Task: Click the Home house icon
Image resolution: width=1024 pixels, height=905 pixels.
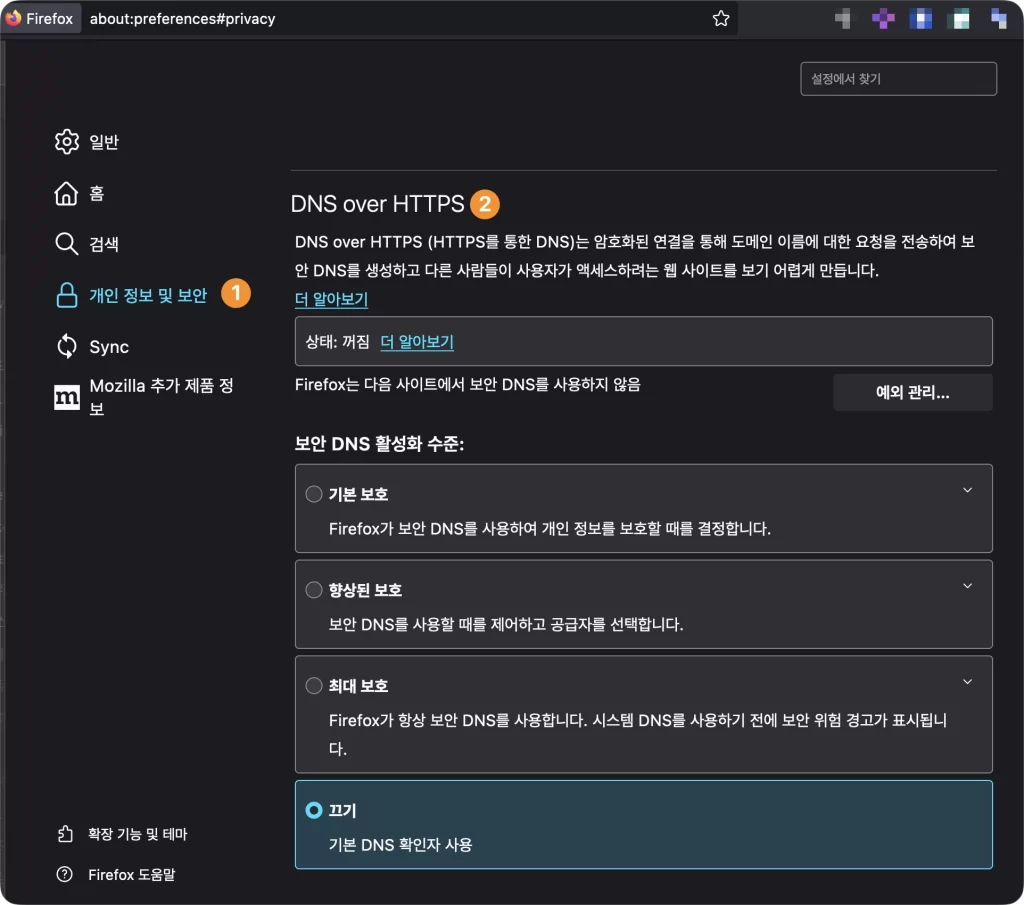Action: point(66,193)
